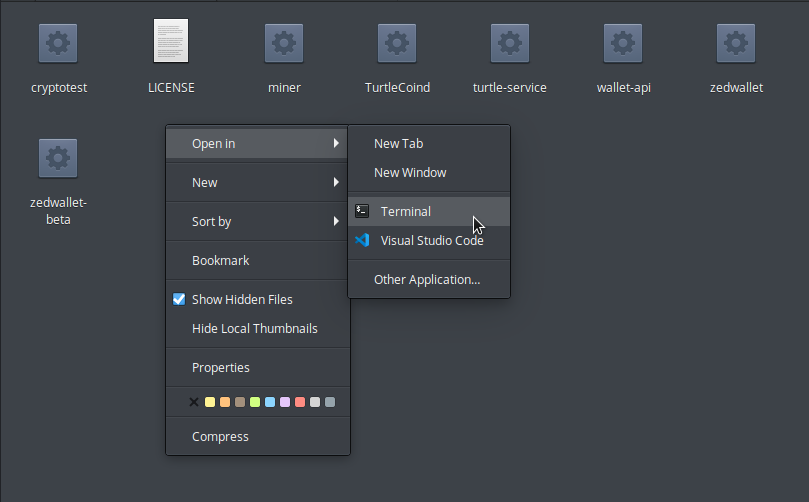Select the cryptotest executable file icon
The width and height of the screenshot is (809, 502).
tap(58, 43)
